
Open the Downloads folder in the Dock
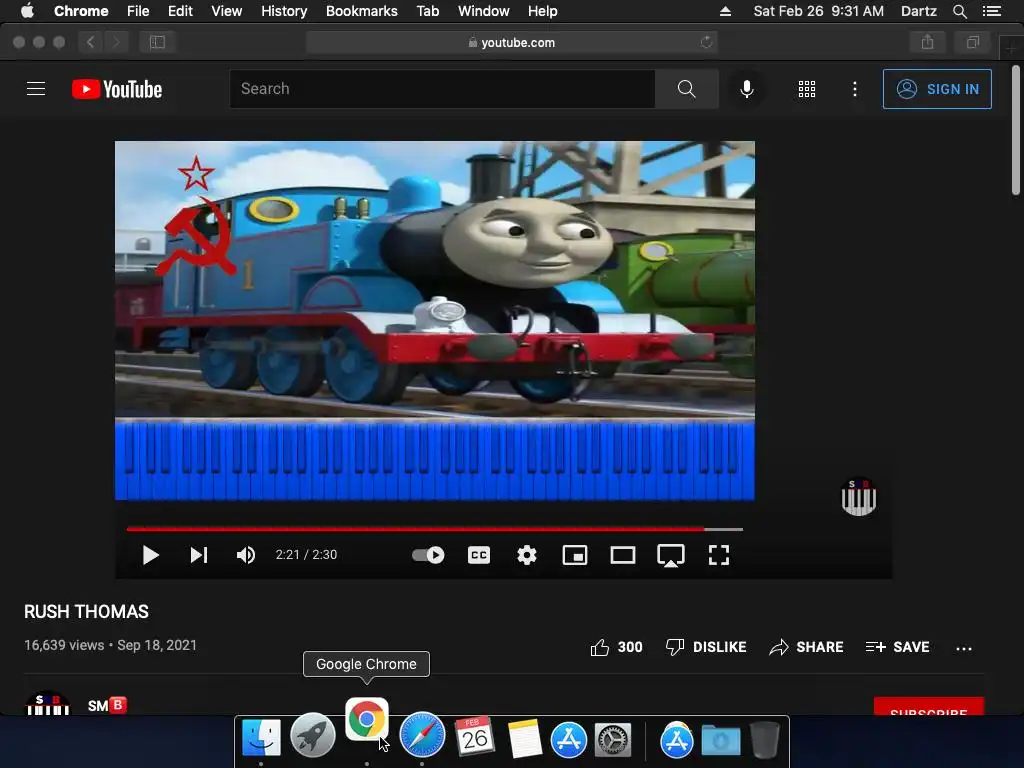(x=721, y=741)
